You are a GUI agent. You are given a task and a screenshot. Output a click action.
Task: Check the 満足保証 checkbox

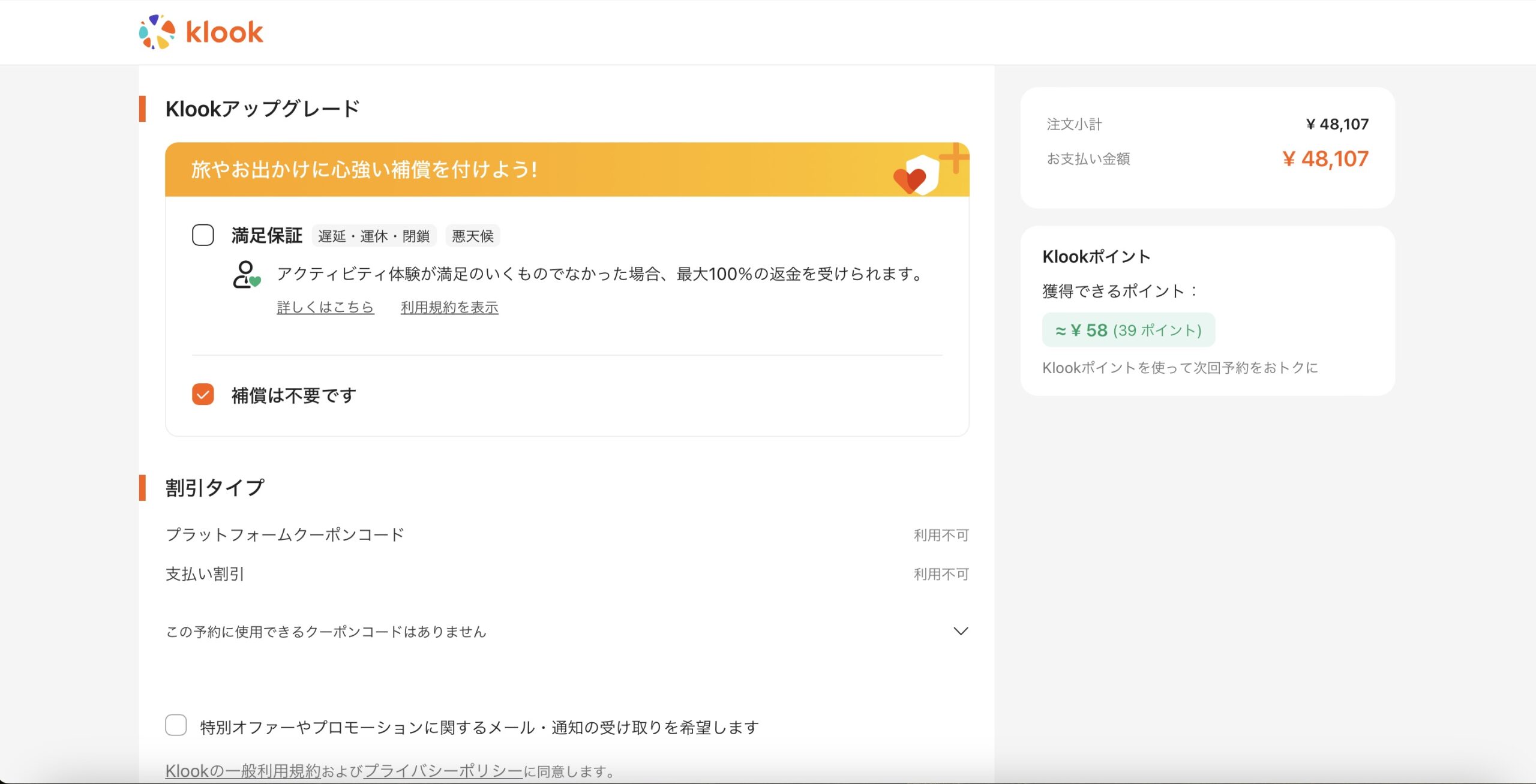click(x=203, y=235)
